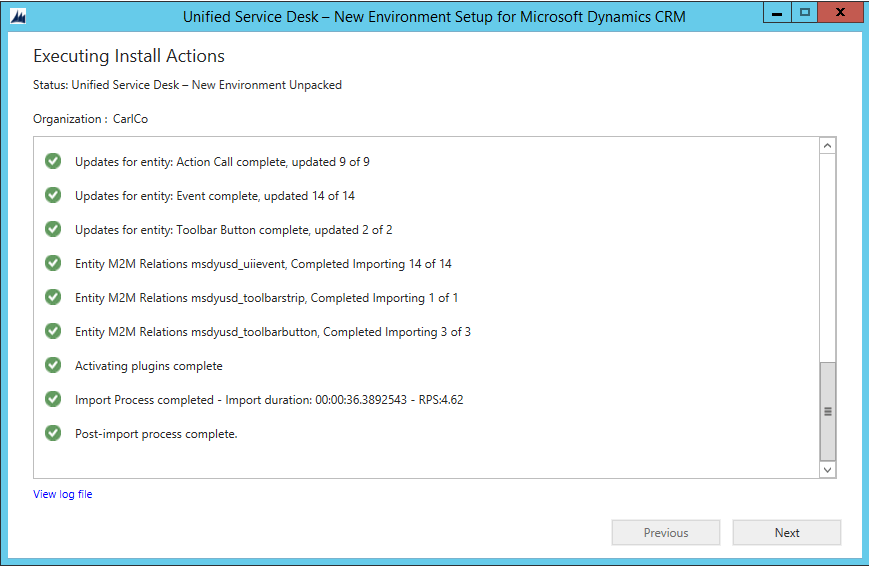Click green check icon beside Event complete
The width and height of the screenshot is (869, 566).
tap(53, 195)
